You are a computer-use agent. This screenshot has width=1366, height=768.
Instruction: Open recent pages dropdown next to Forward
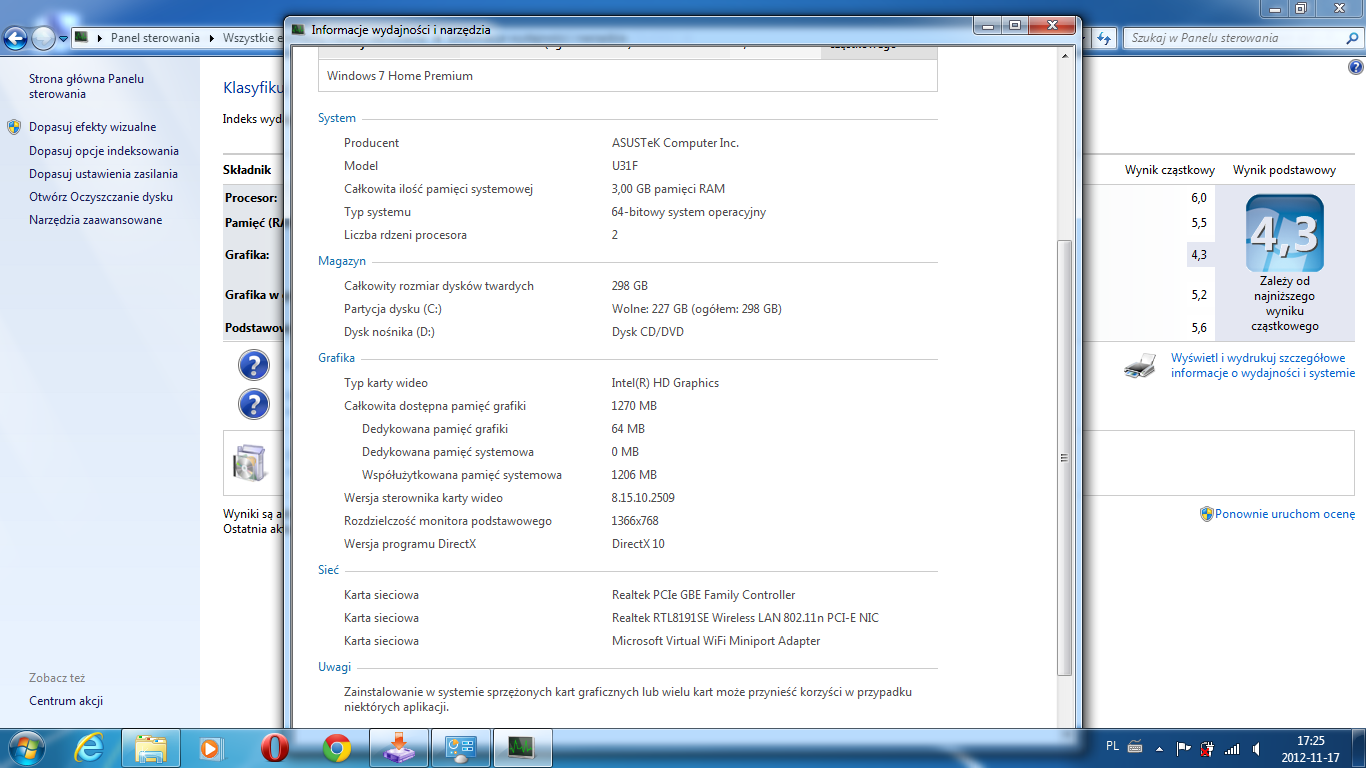click(x=64, y=38)
